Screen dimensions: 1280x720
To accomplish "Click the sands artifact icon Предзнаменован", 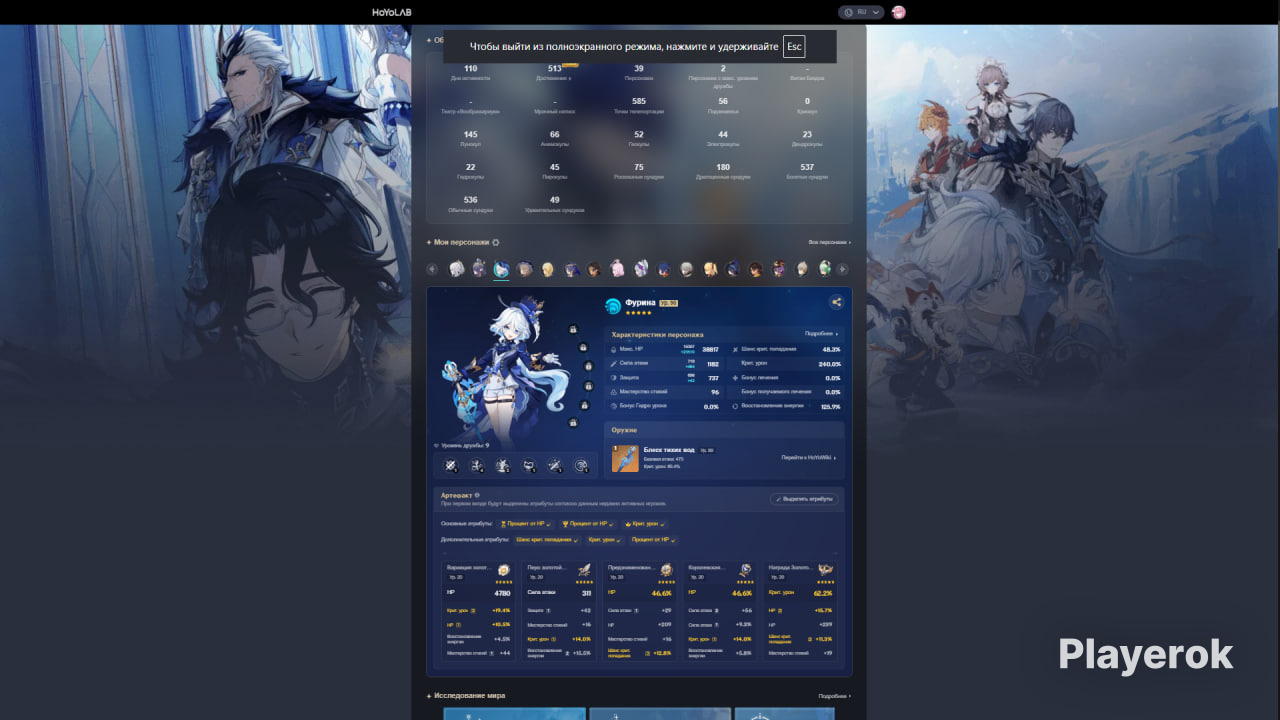I will [665, 570].
